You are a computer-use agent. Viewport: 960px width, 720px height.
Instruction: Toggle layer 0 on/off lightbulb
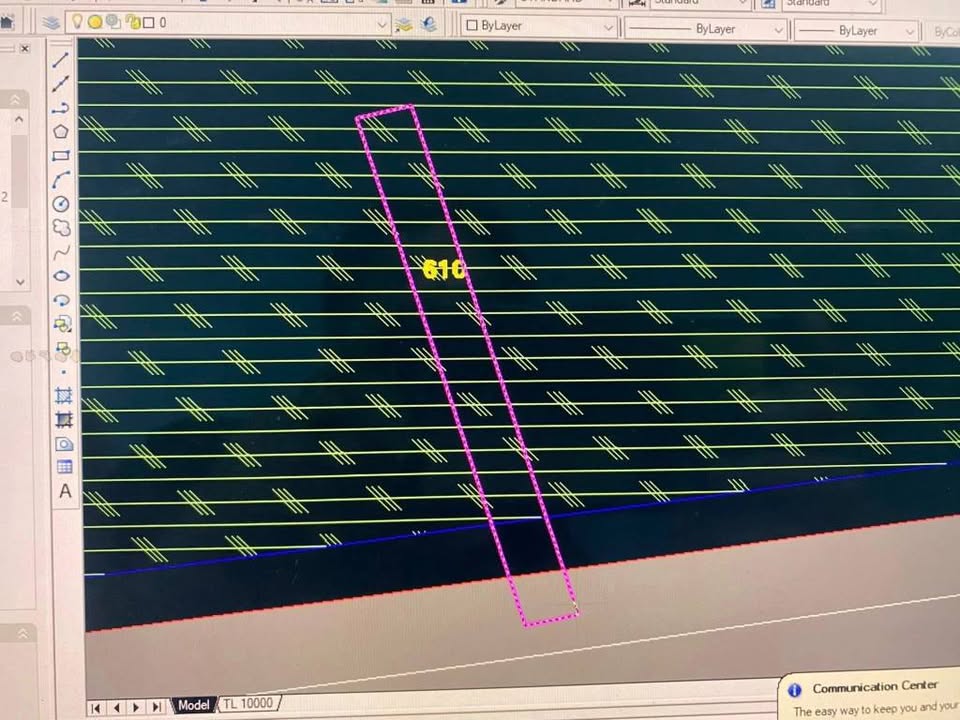tap(77, 22)
